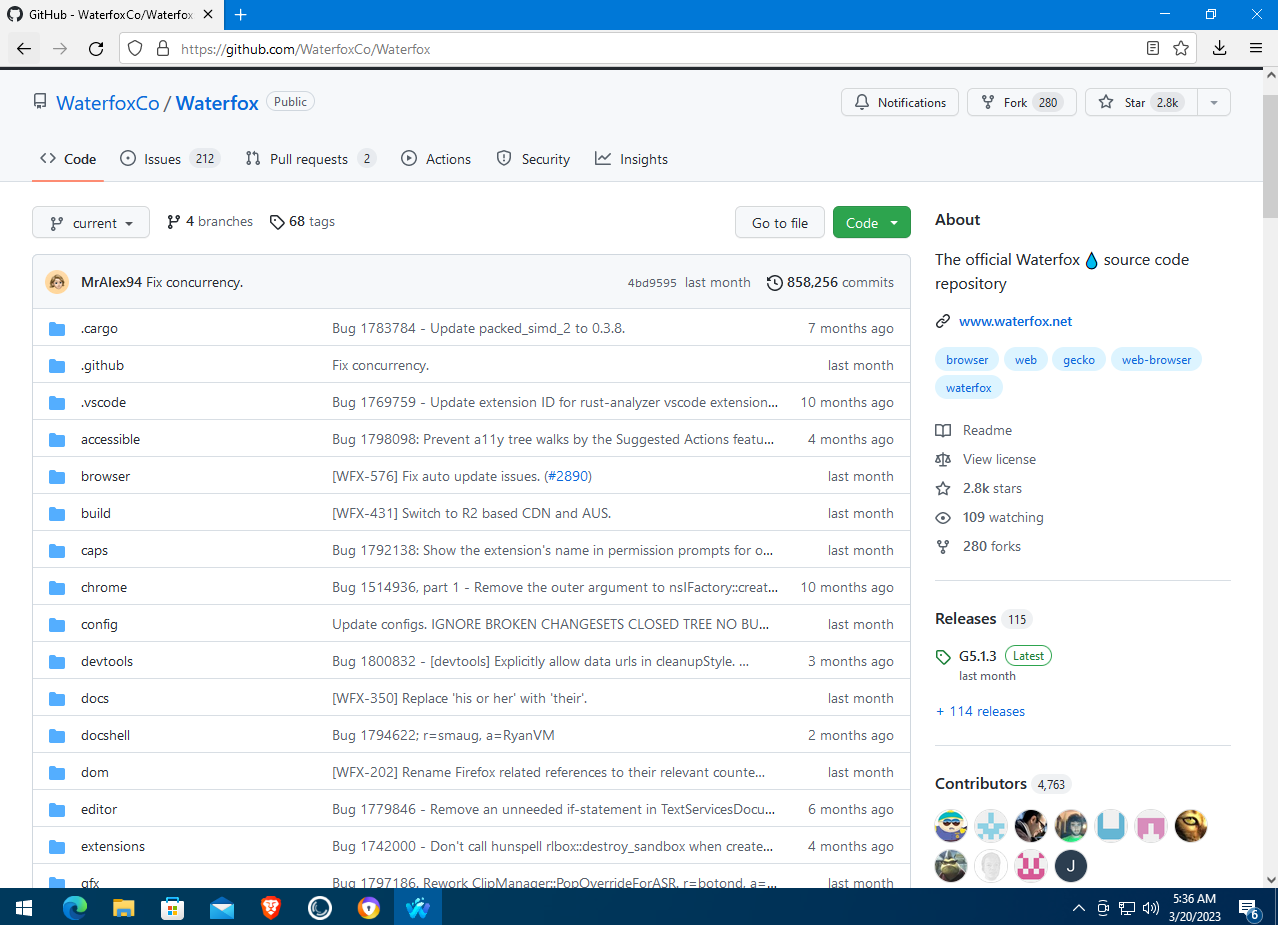Expand the Star lists dropdown arrow
The height and width of the screenshot is (925, 1278).
(x=1214, y=102)
